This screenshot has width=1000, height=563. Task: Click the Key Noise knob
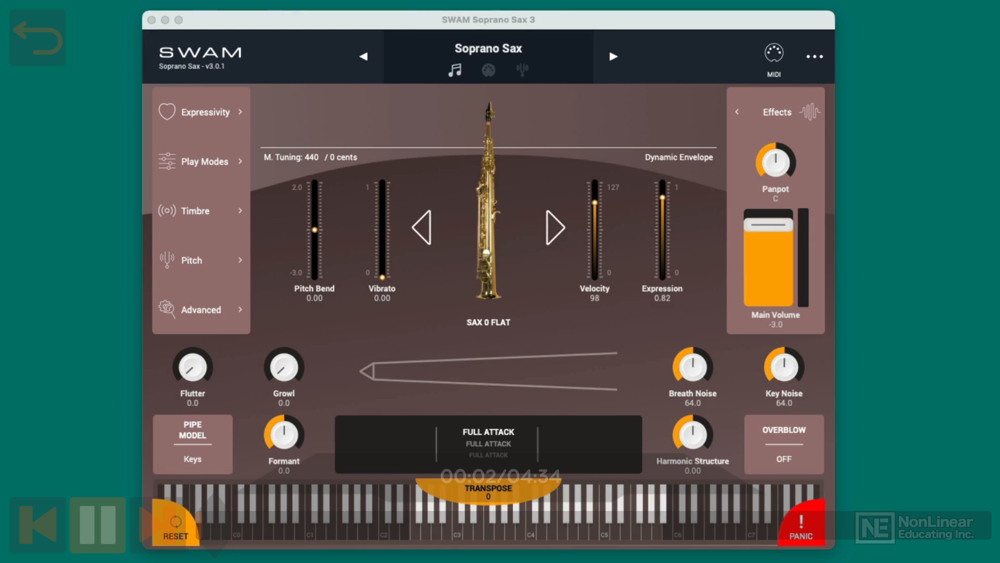point(784,367)
